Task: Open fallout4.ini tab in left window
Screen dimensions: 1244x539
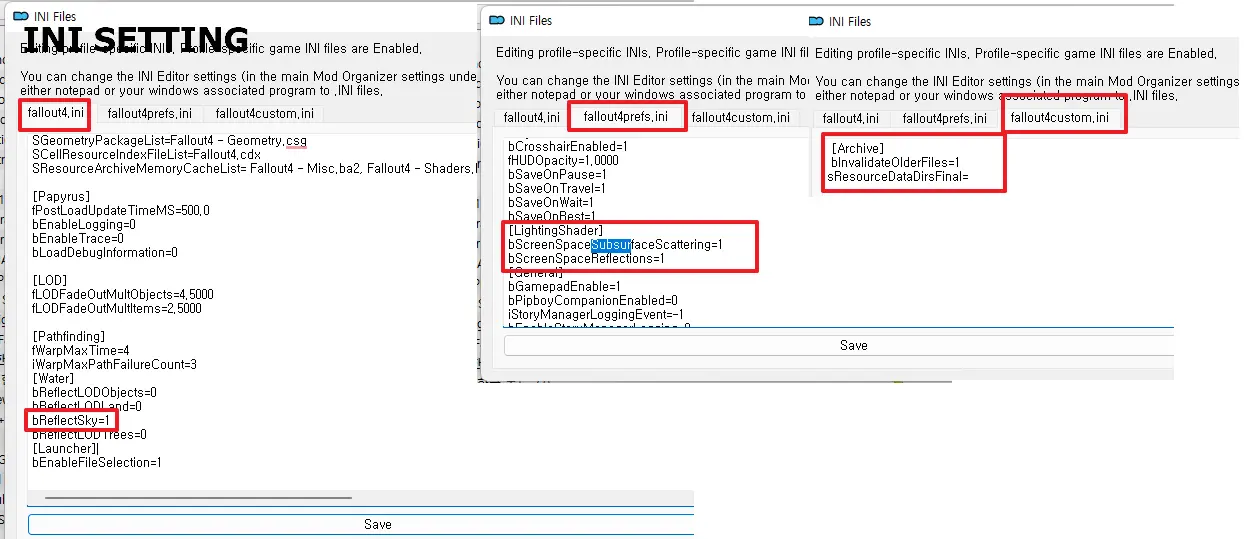Action: pyautogui.click(x=54, y=113)
